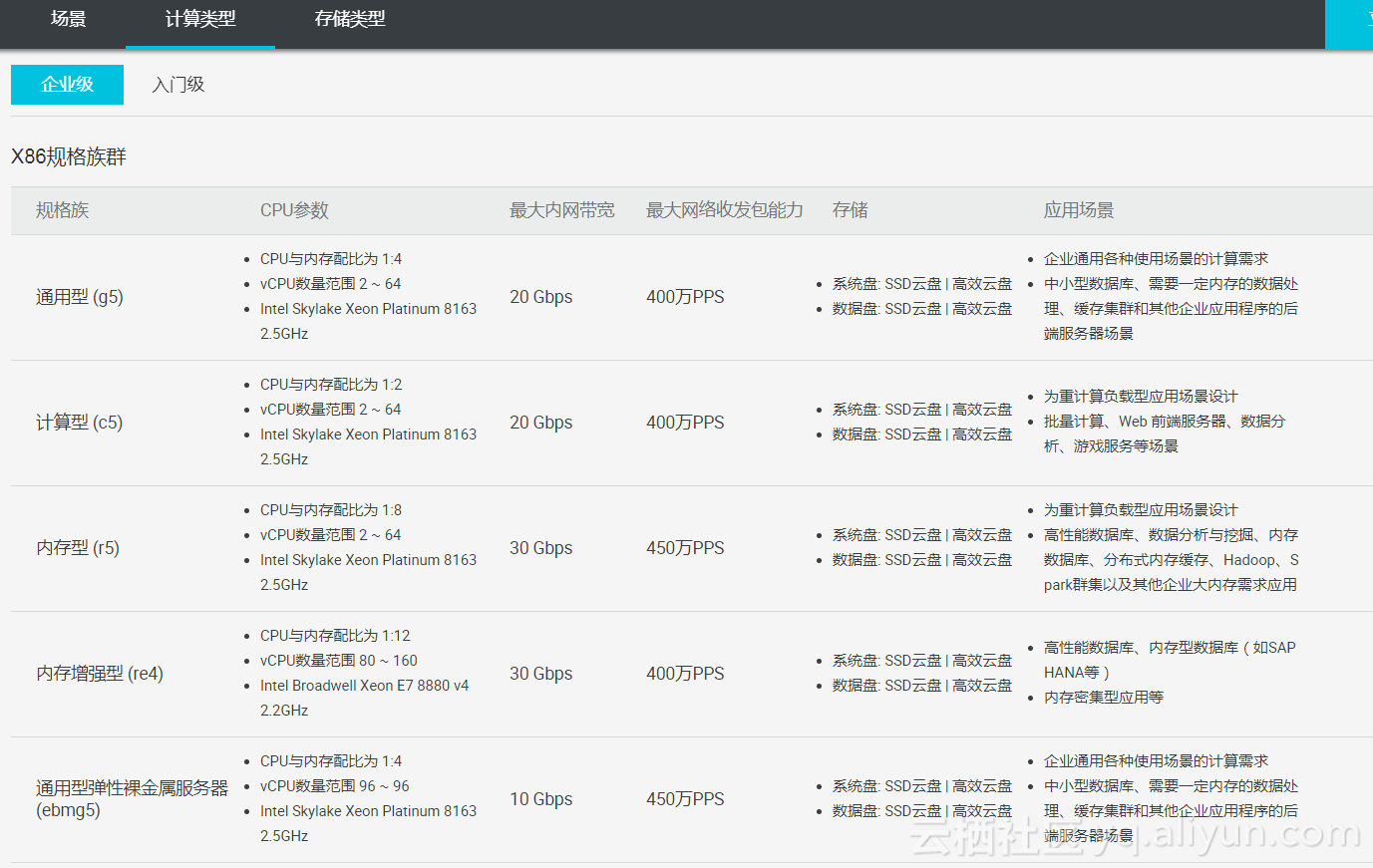Screen dimensions: 1373x868
Task: Click the 存储 column header
Action: point(851,210)
